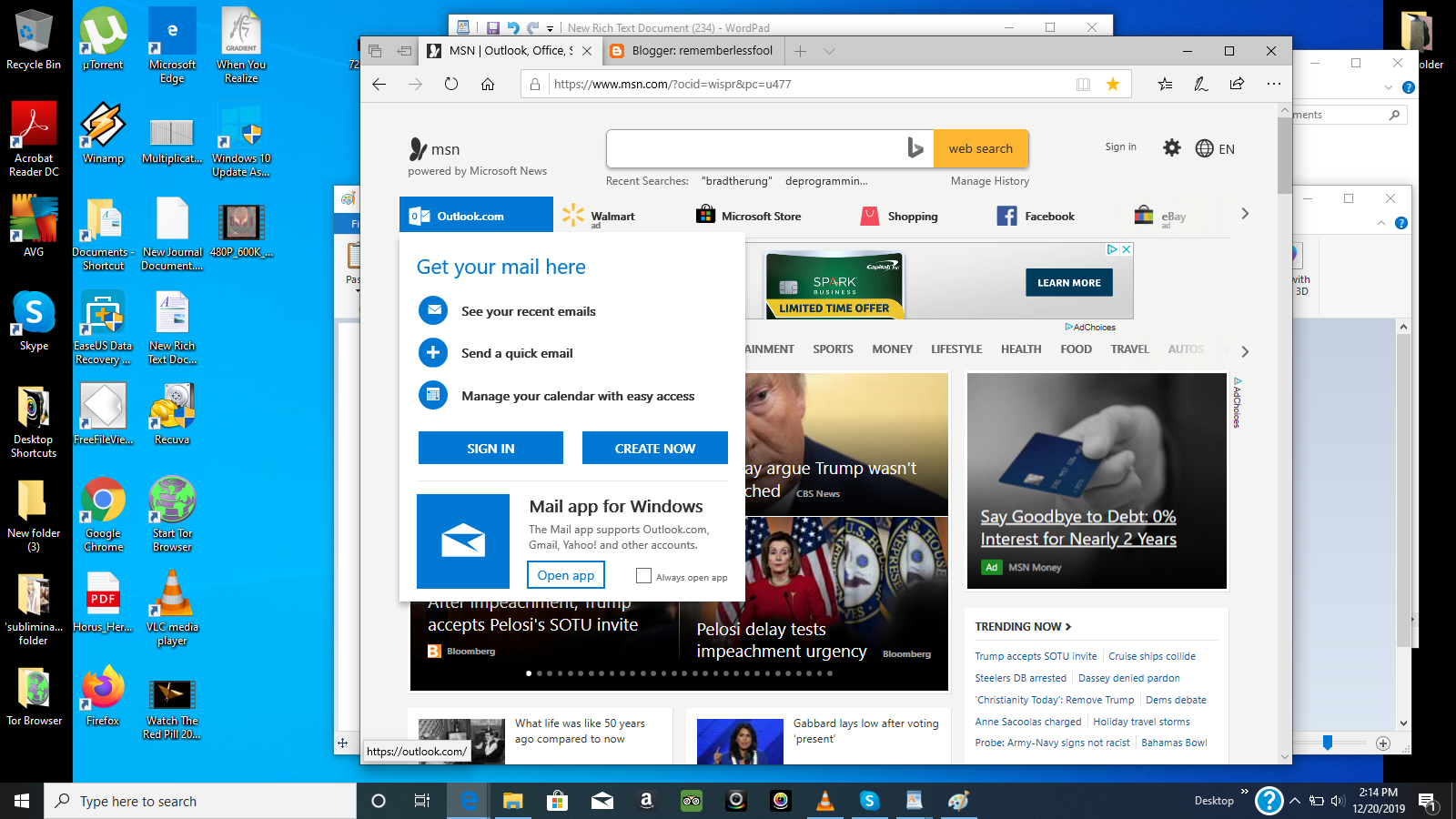Open File Explorer from taskbar
The width and height of the screenshot is (1456, 819).
[x=512, y=801]
